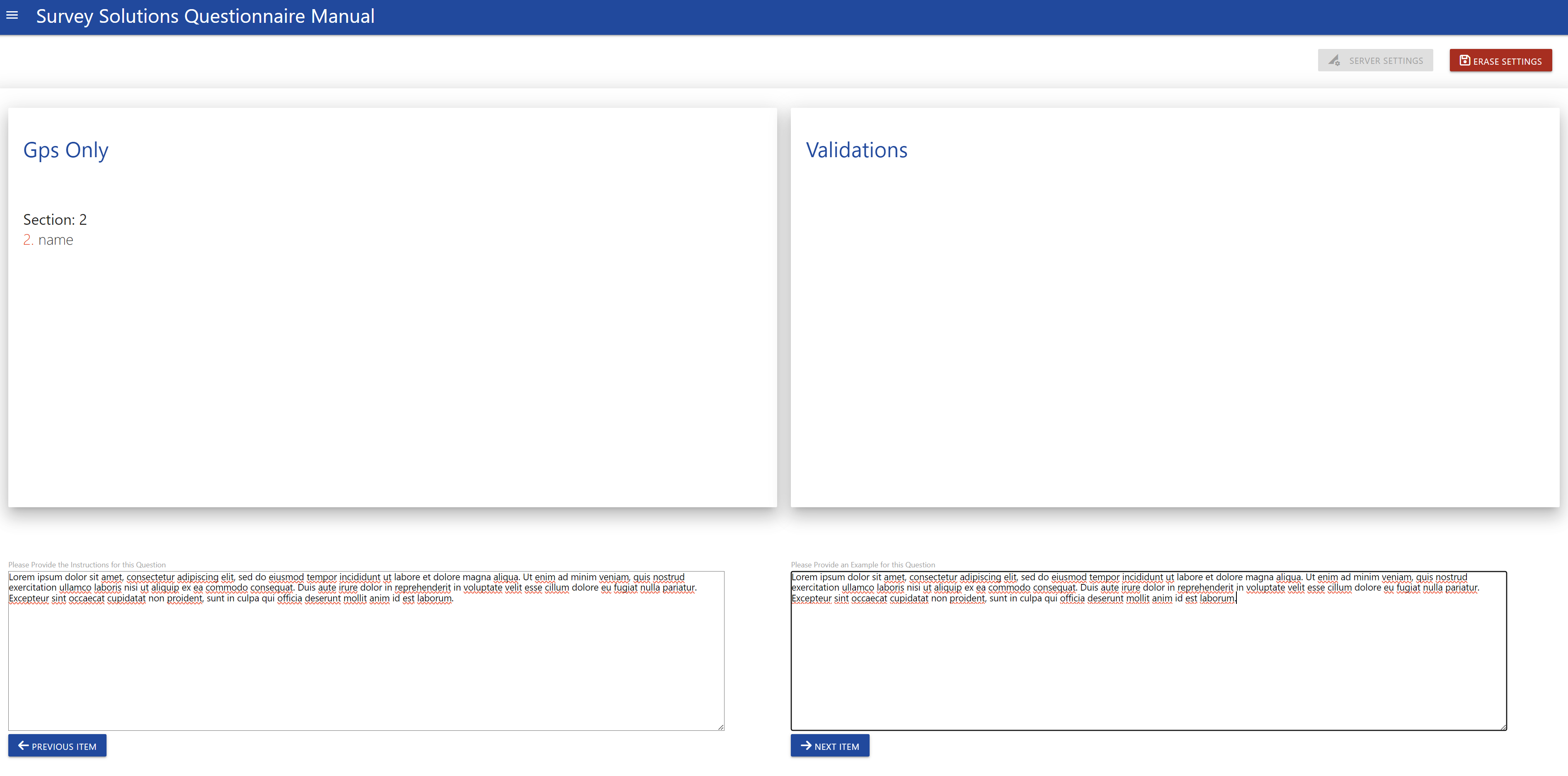
Task: Click the Survey Solutions Questionnaire Manual title
Action: pos(205,16)
